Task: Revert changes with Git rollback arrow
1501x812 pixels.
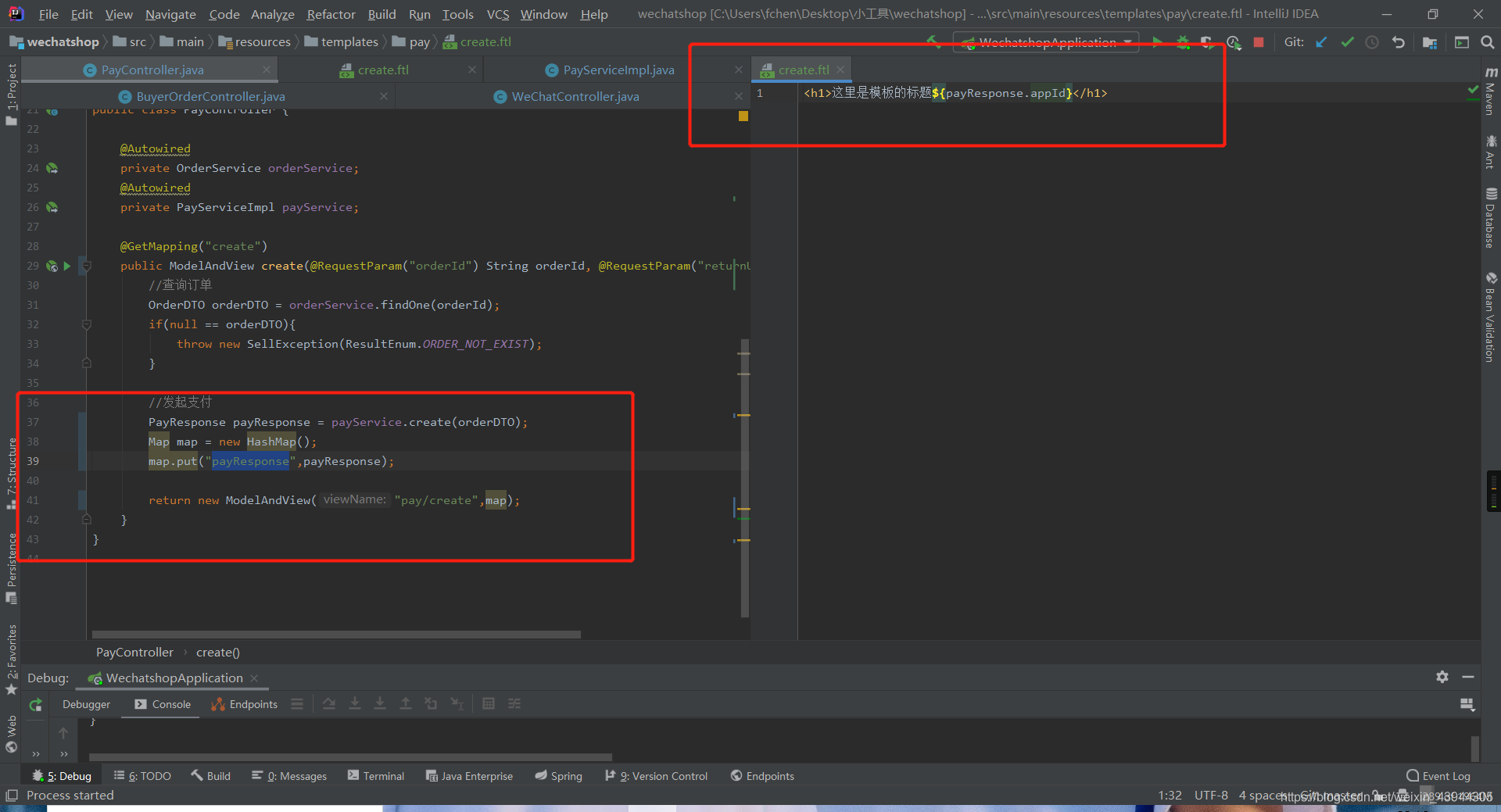Action: click(x=1399, y=42)
